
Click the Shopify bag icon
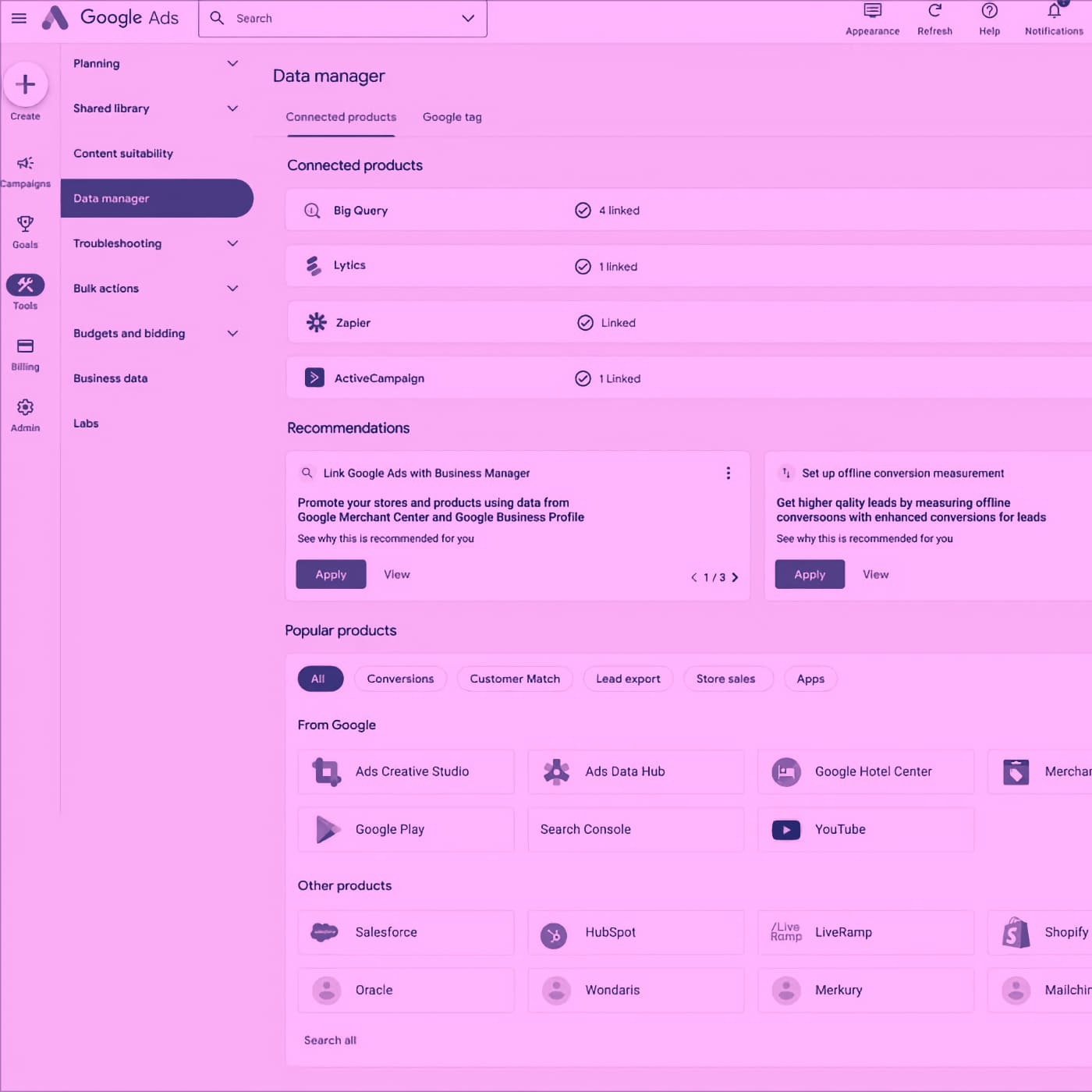pyautogui.click(x=1015, y=932)
